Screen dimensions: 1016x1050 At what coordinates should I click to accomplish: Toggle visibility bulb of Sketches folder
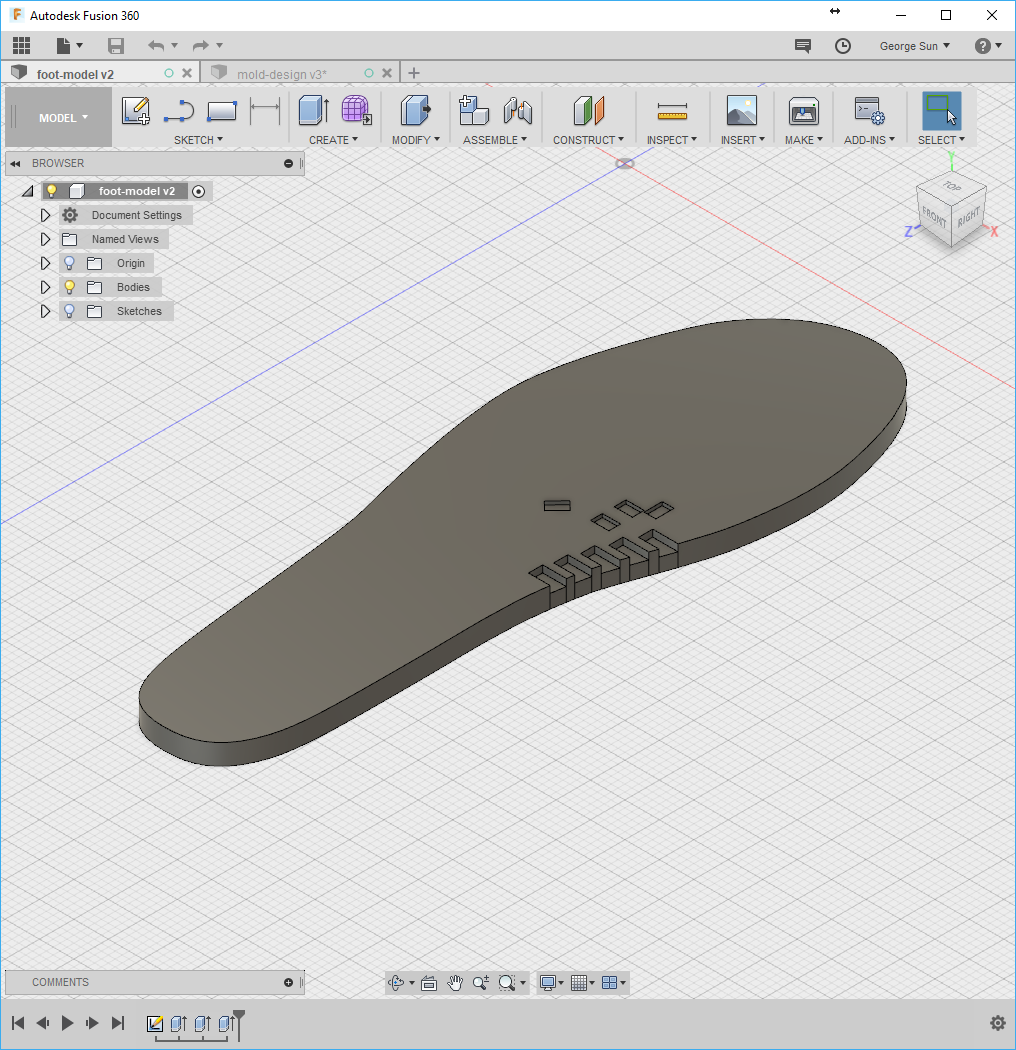(x=69, y=311)
